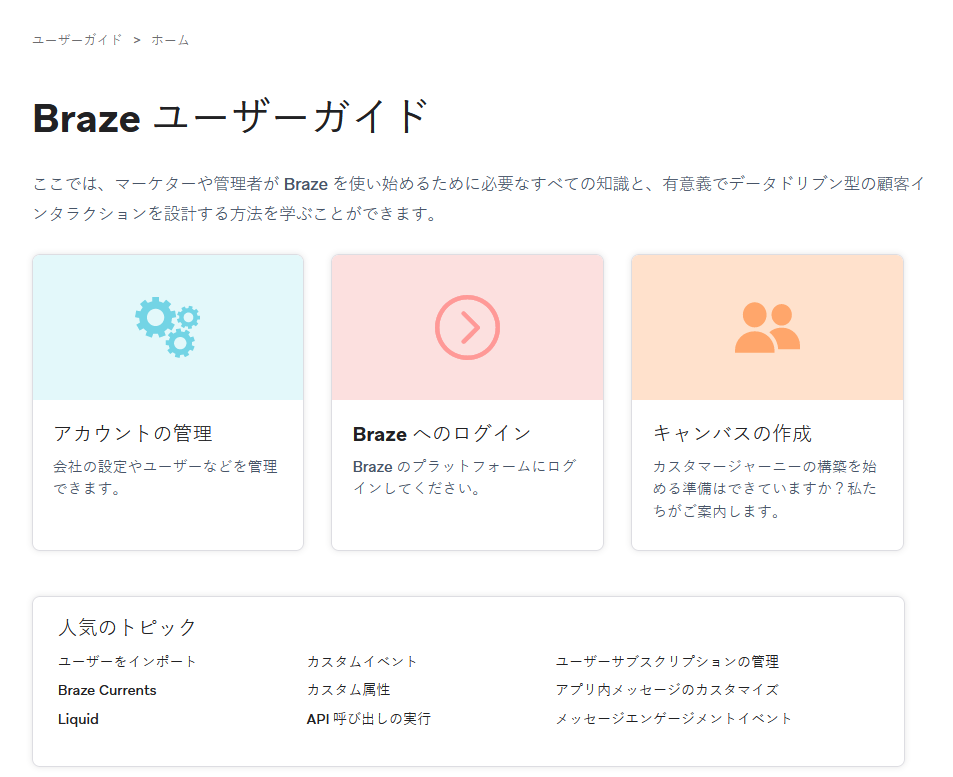Click the 人気のトピック section heading

point(127,627)
